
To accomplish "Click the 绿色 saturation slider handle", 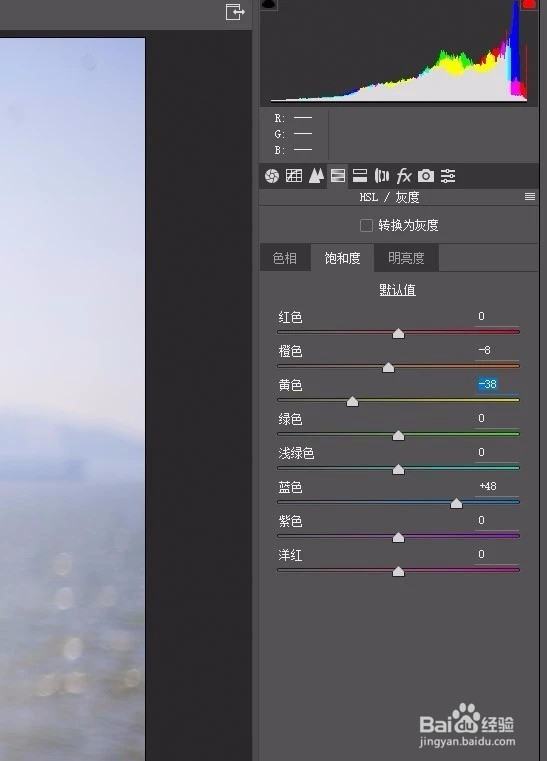I will click(x=398, y=435).
